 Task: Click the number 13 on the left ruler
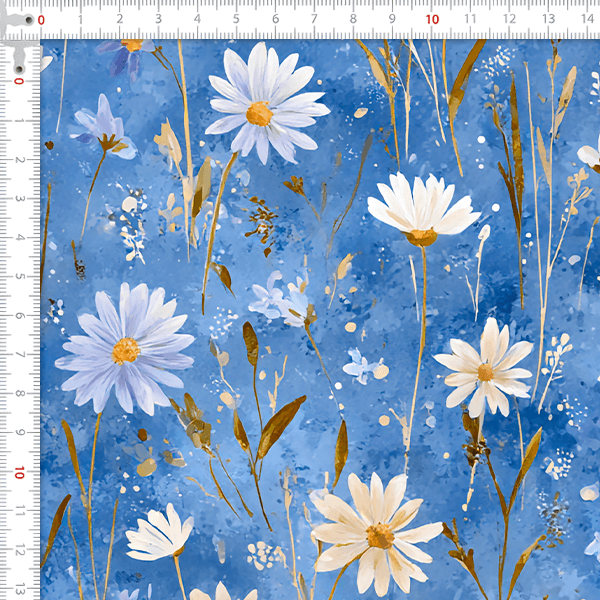pyautogui.click(x=19, y=589)
